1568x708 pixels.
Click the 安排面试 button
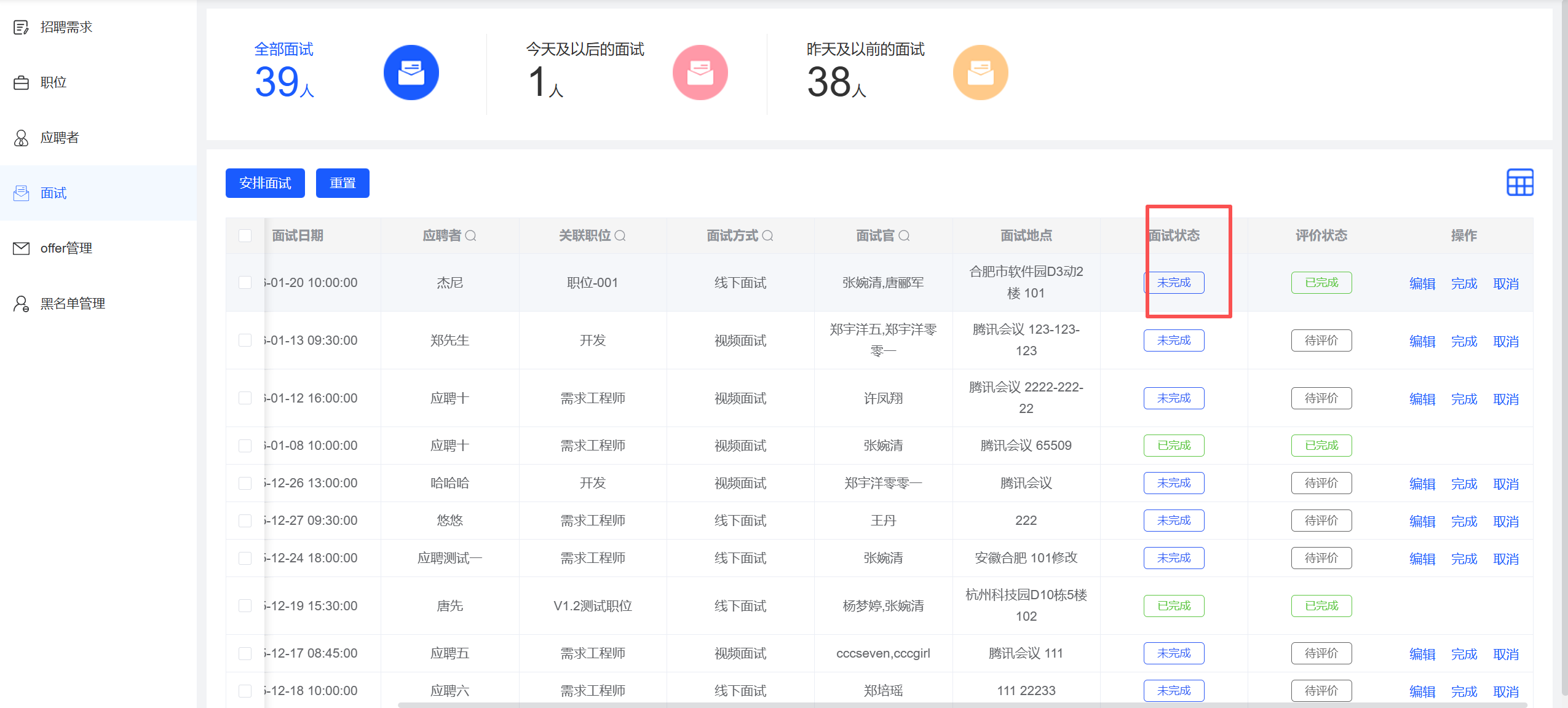point(265,183)
